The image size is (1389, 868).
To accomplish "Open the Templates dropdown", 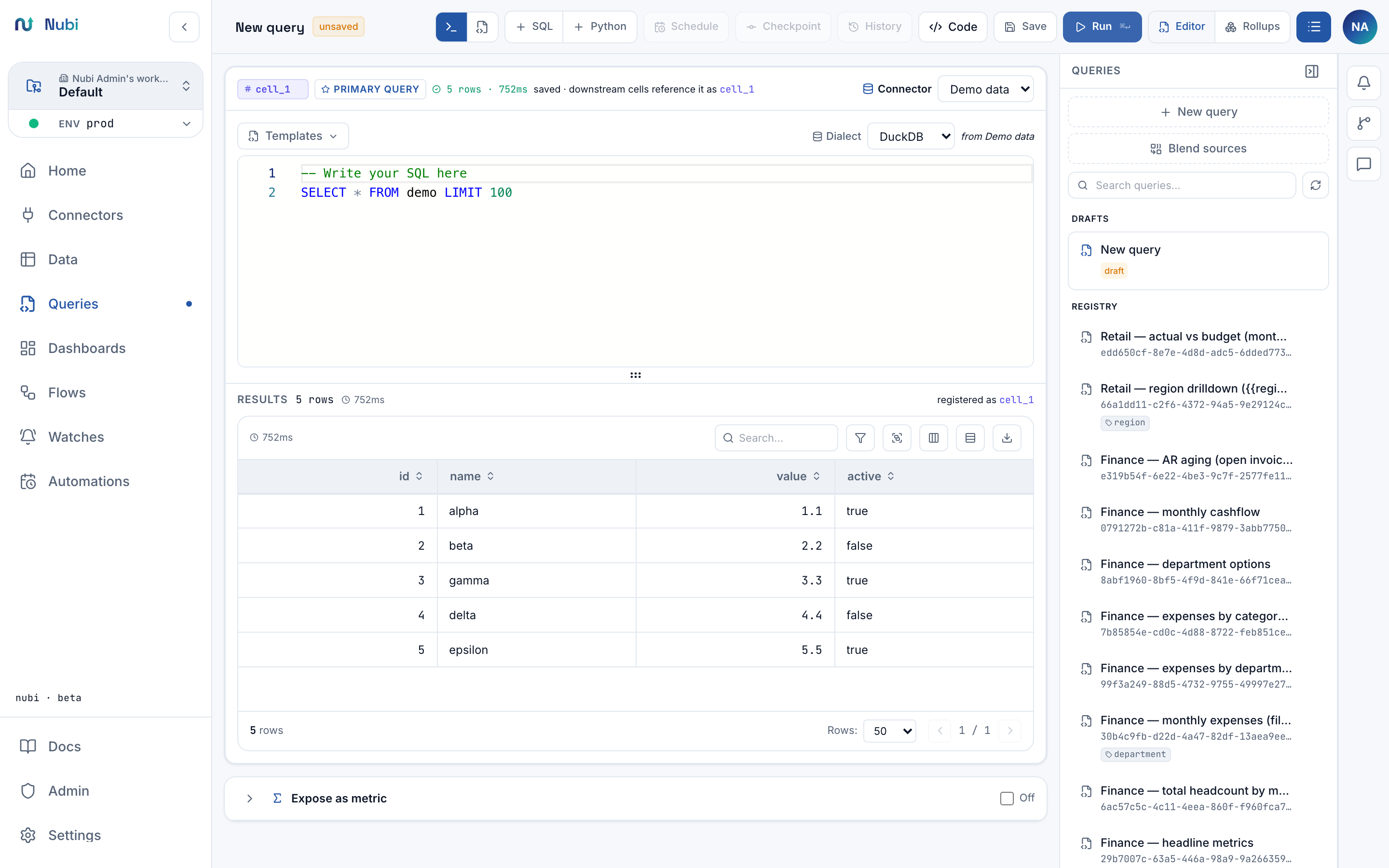I will click(293, 136).
